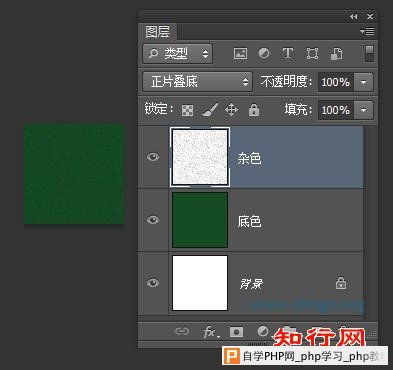The width and height of the screenshot is (393, 370).
Task: Click the lock icon on 背景 layer
Action: point(341,283)
